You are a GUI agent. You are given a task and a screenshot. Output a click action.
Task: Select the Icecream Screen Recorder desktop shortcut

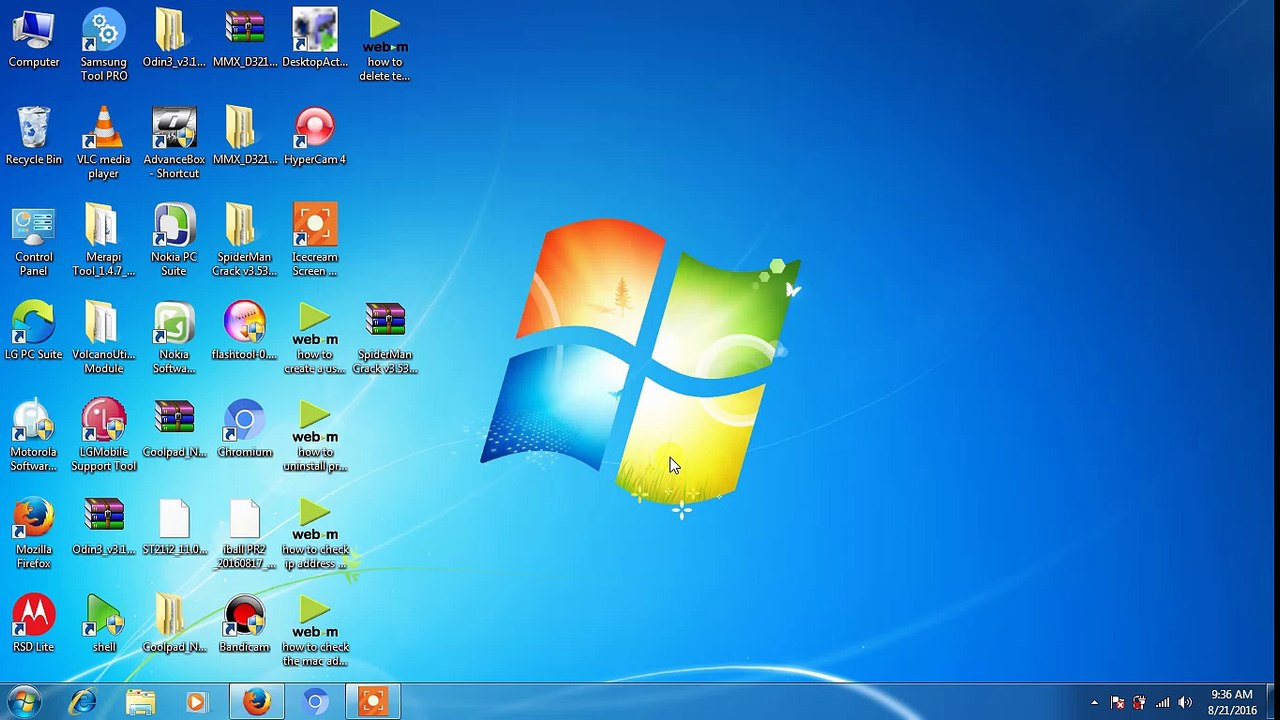315,241
